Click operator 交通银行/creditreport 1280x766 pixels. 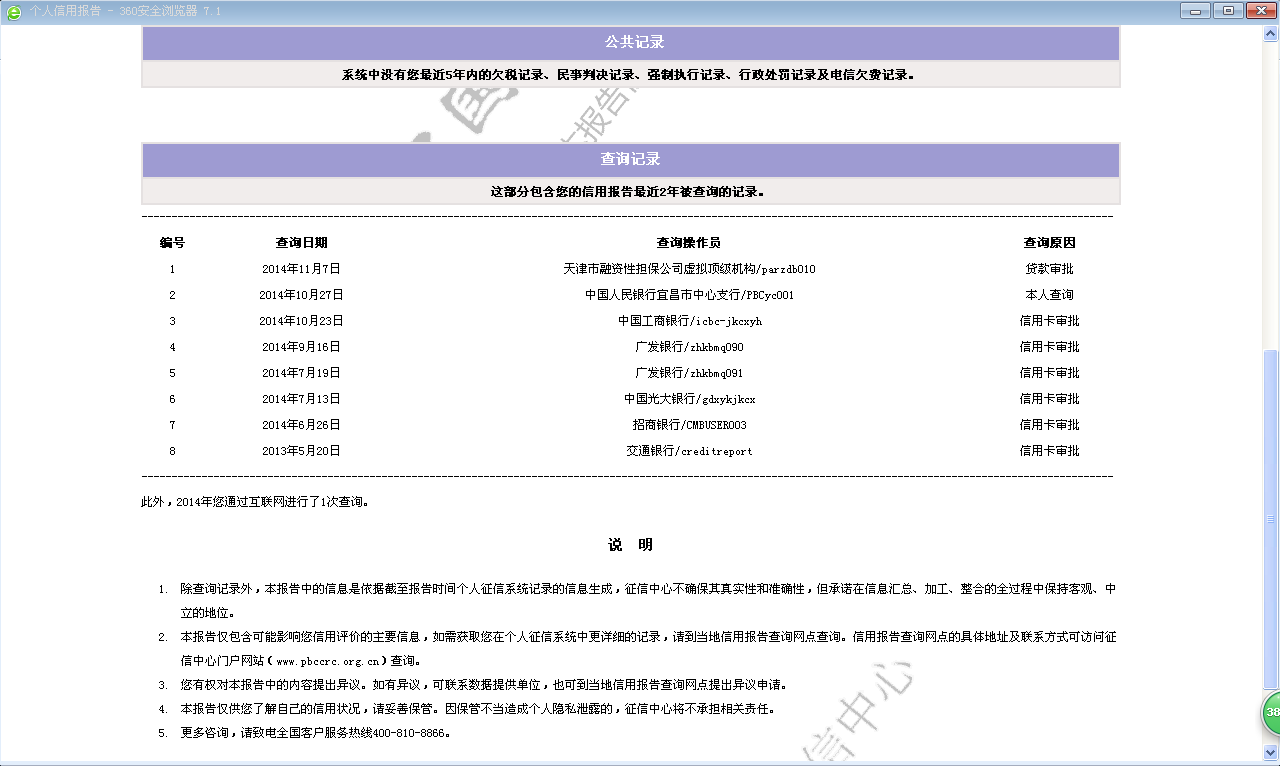690,451
